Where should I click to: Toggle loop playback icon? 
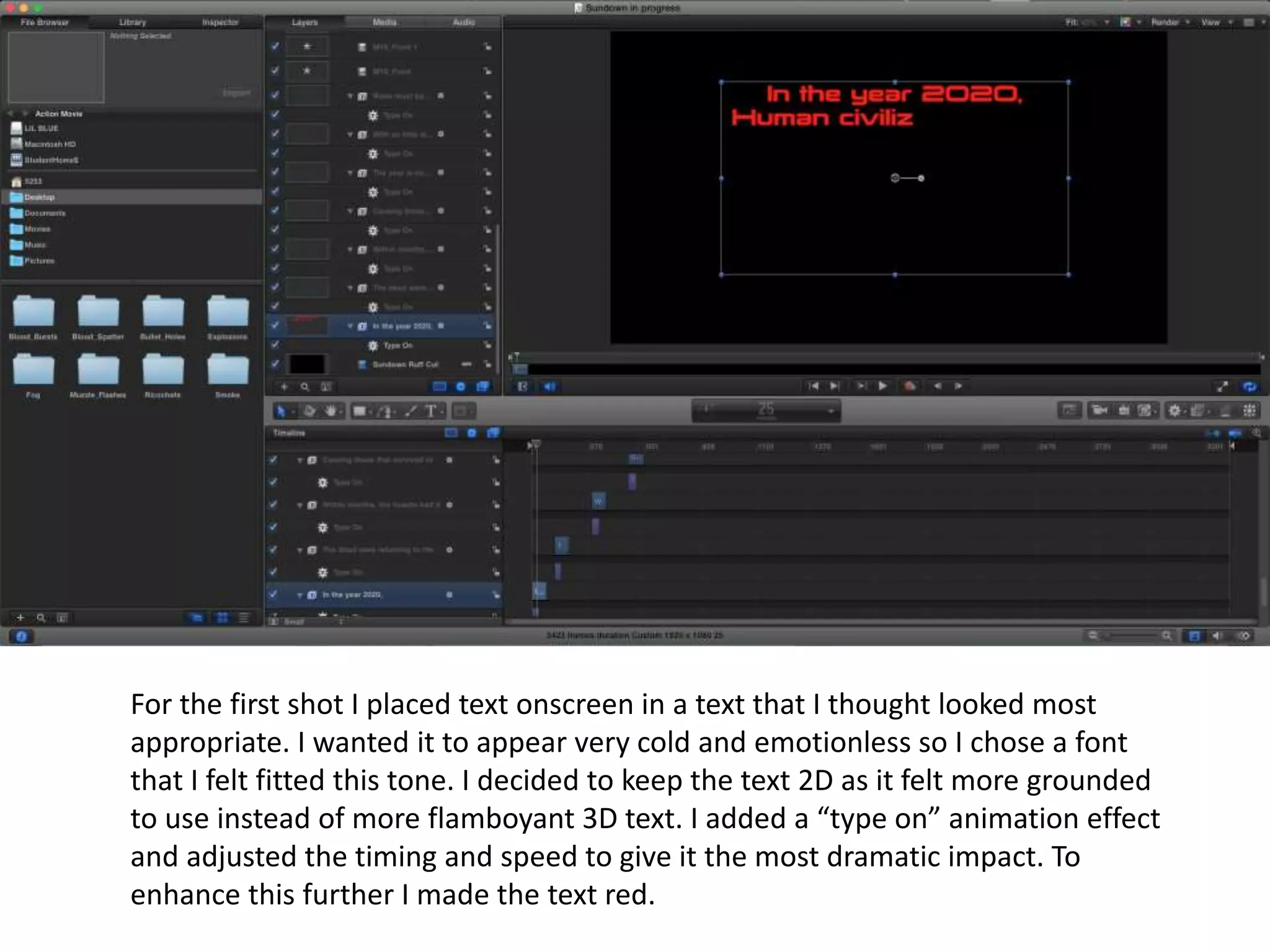(x=1249, y=387)
